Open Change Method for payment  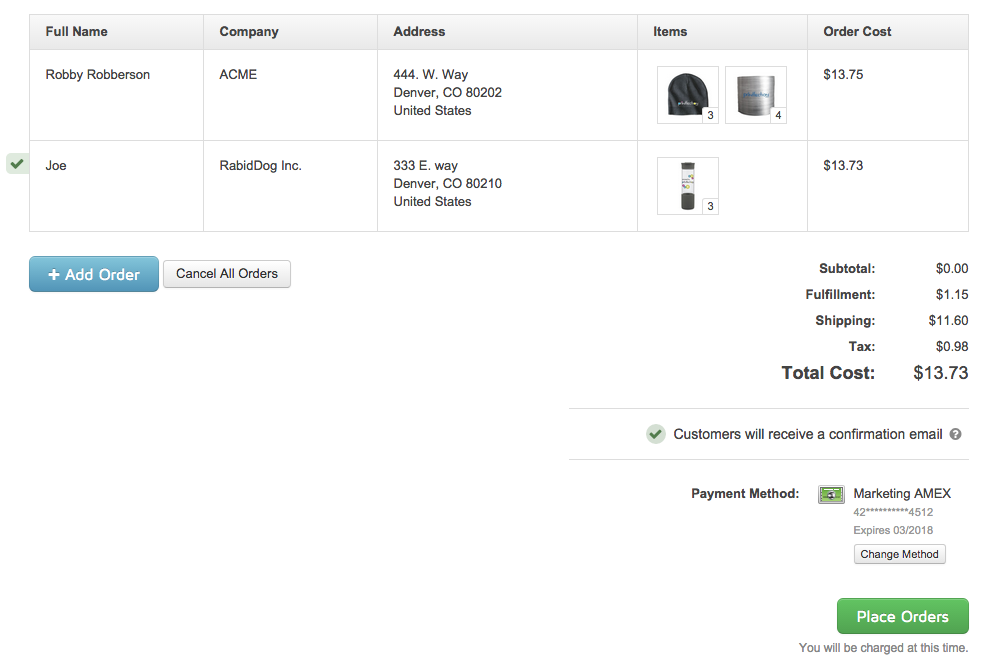tap(899, 554)
